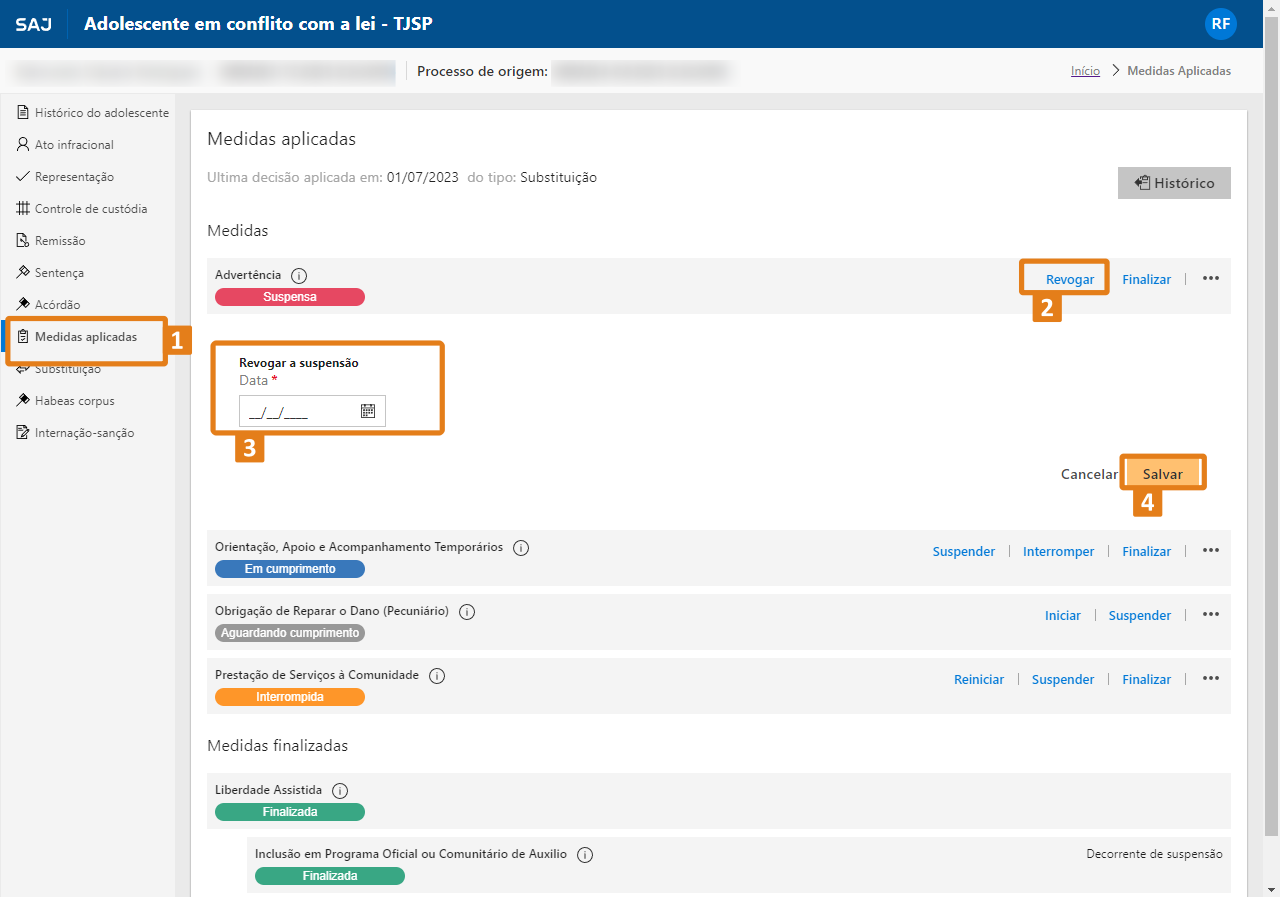The height and width of the screenshot is (897, 1280).
Task: Click Finalizar for Orientação, Apoio measure
Action: tap(1146, 551)
